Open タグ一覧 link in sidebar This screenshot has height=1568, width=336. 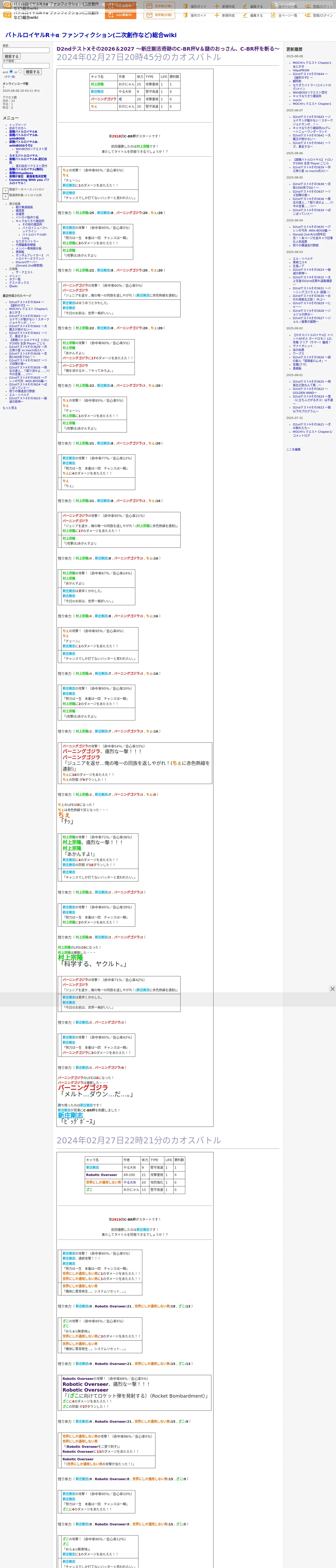pos(15,279)
